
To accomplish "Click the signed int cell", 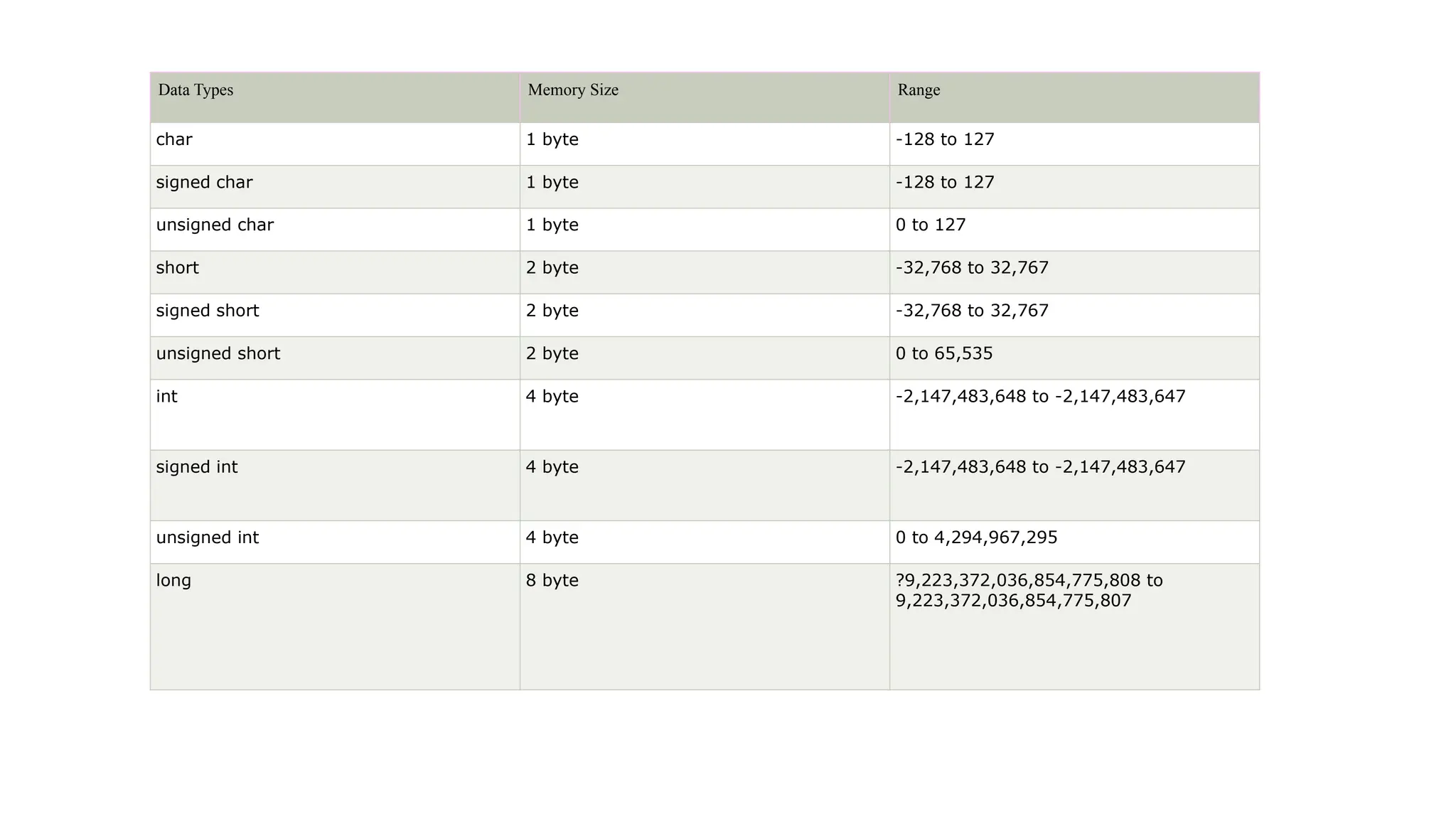I will 197,467.
